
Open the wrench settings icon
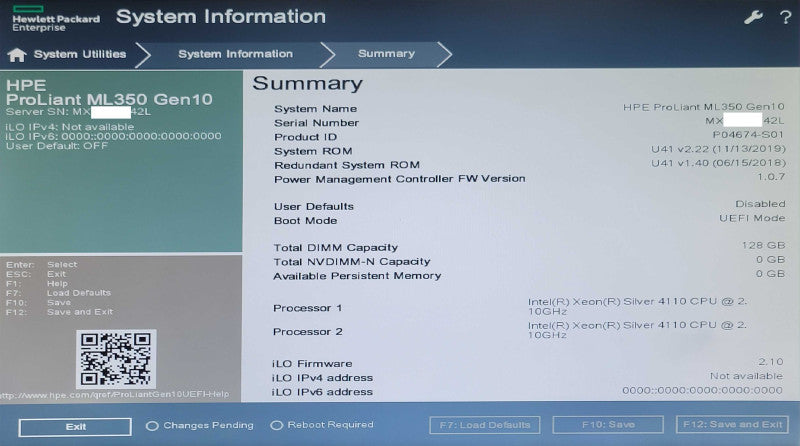click(x=753, y=17)
